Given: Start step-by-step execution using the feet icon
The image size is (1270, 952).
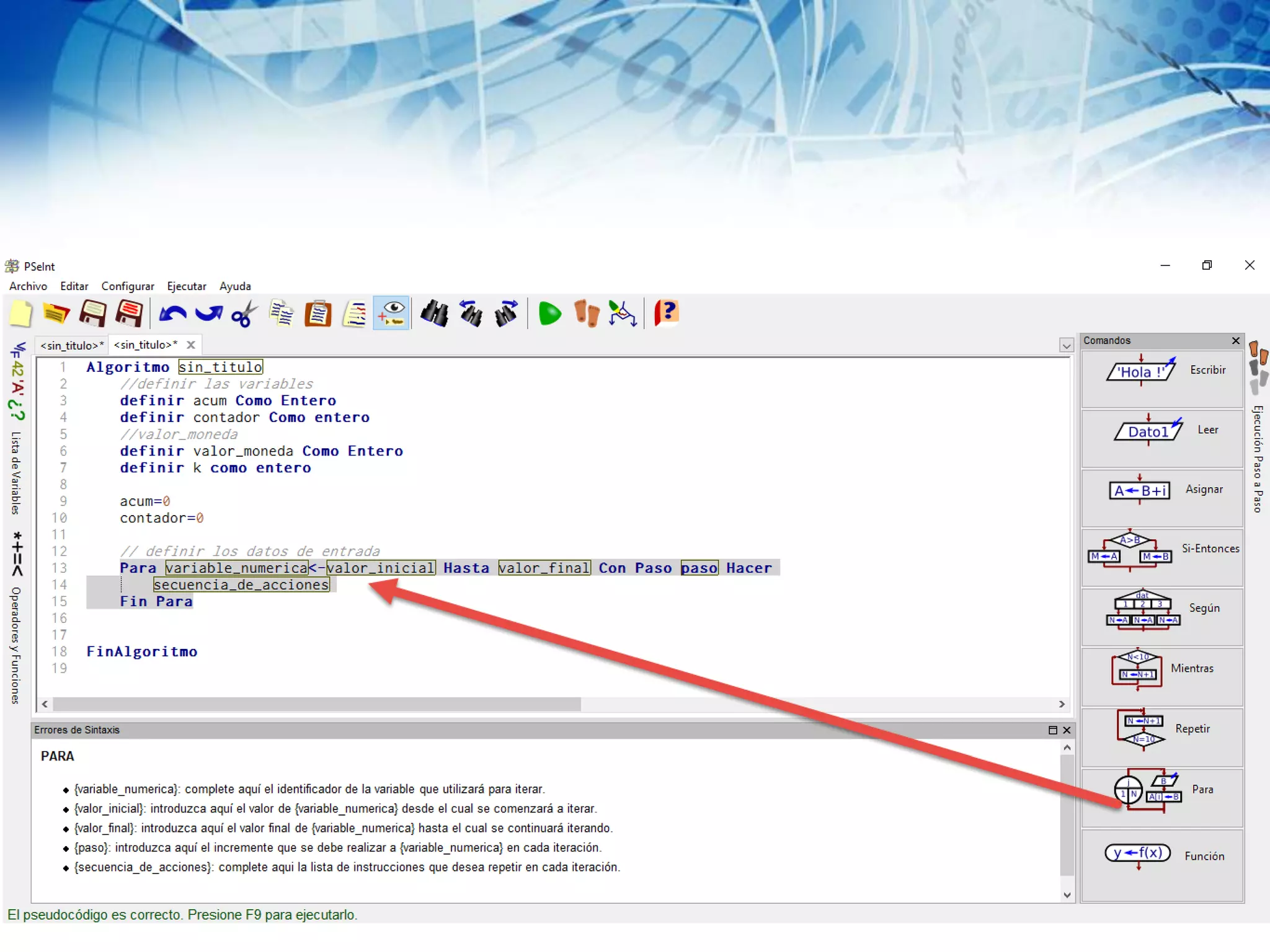Looking at the screenshot, I should (x=586, y=314).
